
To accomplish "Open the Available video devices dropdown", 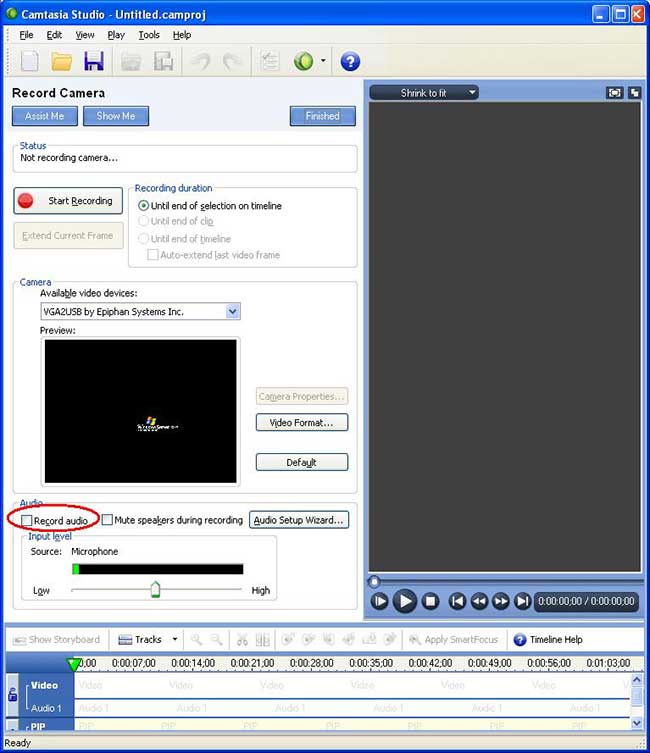I will pos(233,312).
